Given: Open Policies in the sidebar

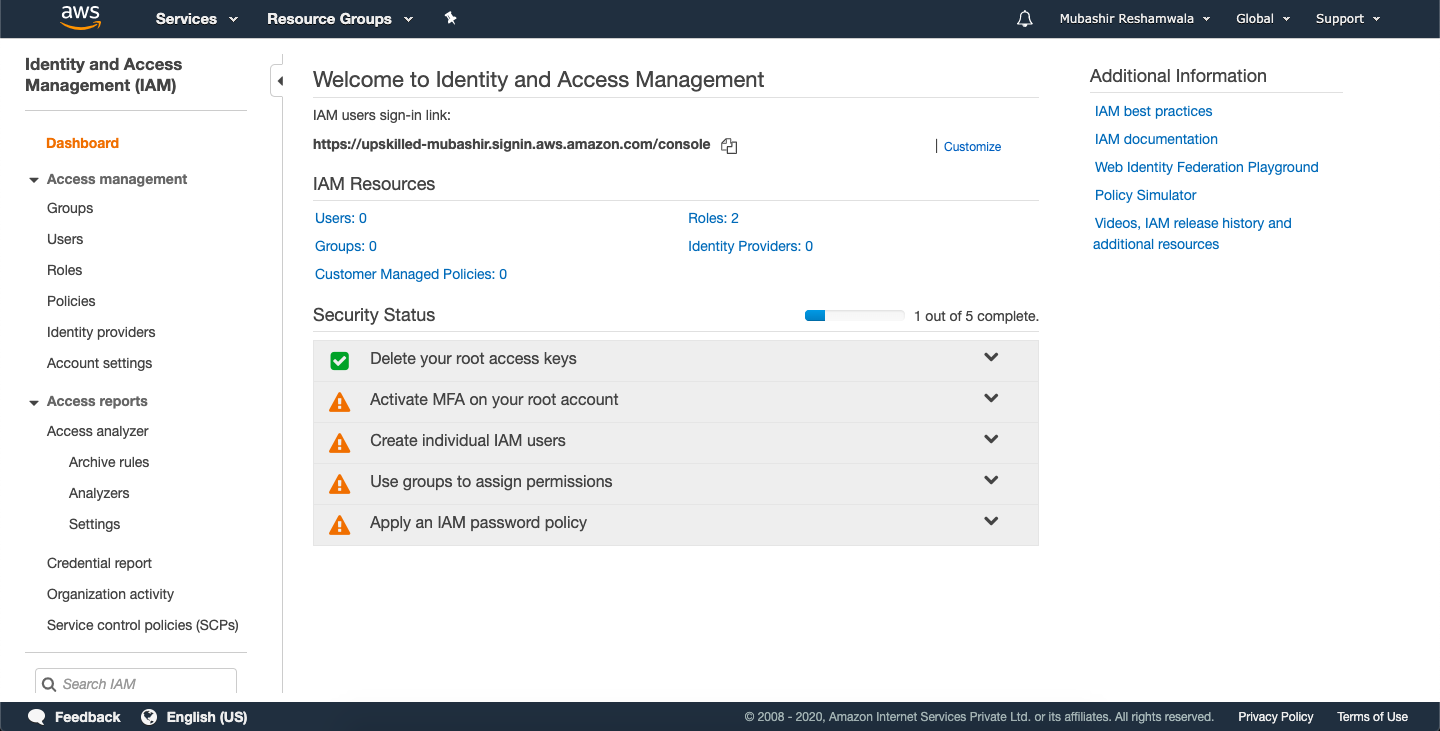Looking at the screenshot, I should (x=71, y=301).
